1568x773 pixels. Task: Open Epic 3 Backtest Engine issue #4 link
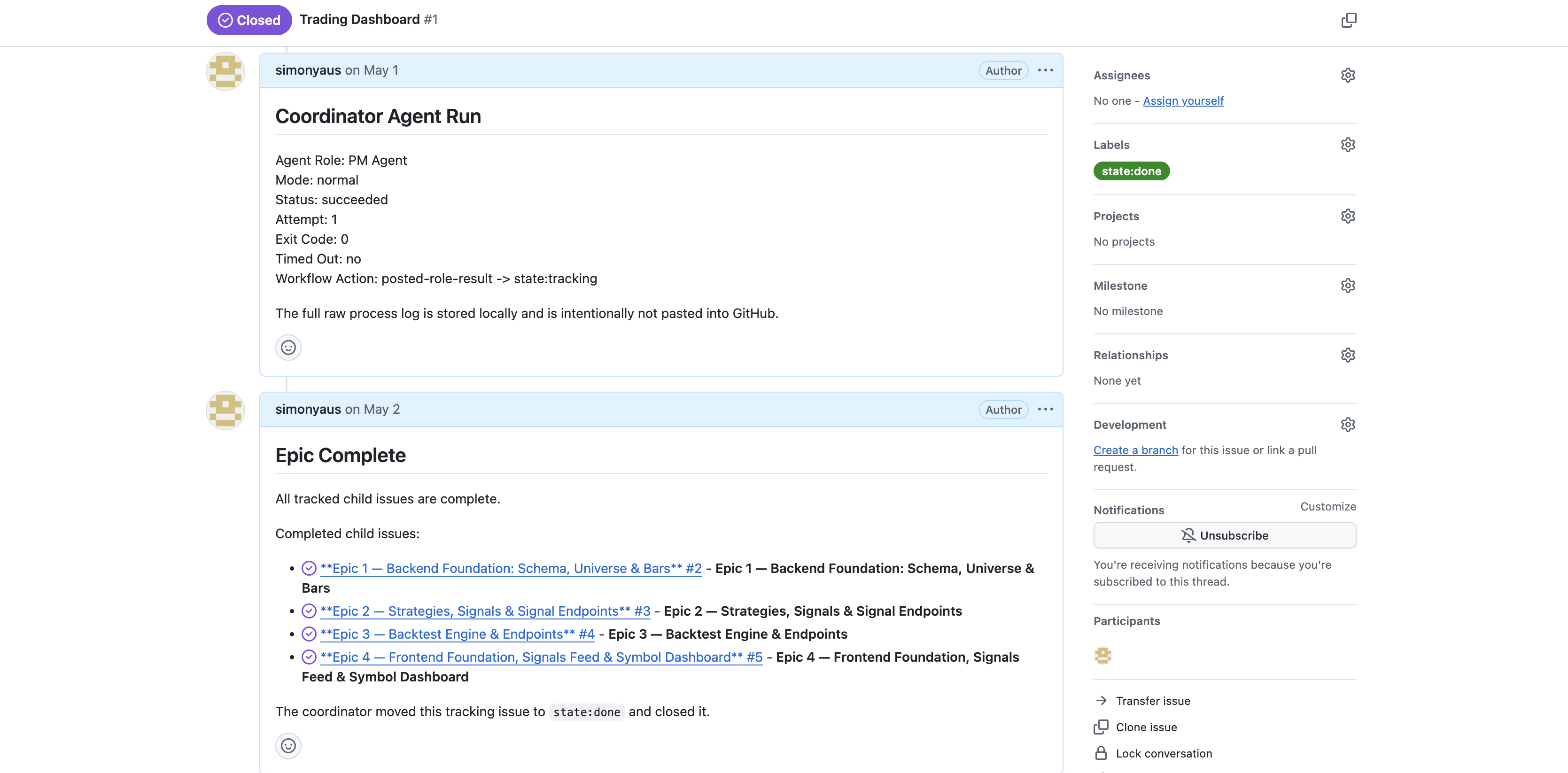pyautogui.click(x=457, y=634)
